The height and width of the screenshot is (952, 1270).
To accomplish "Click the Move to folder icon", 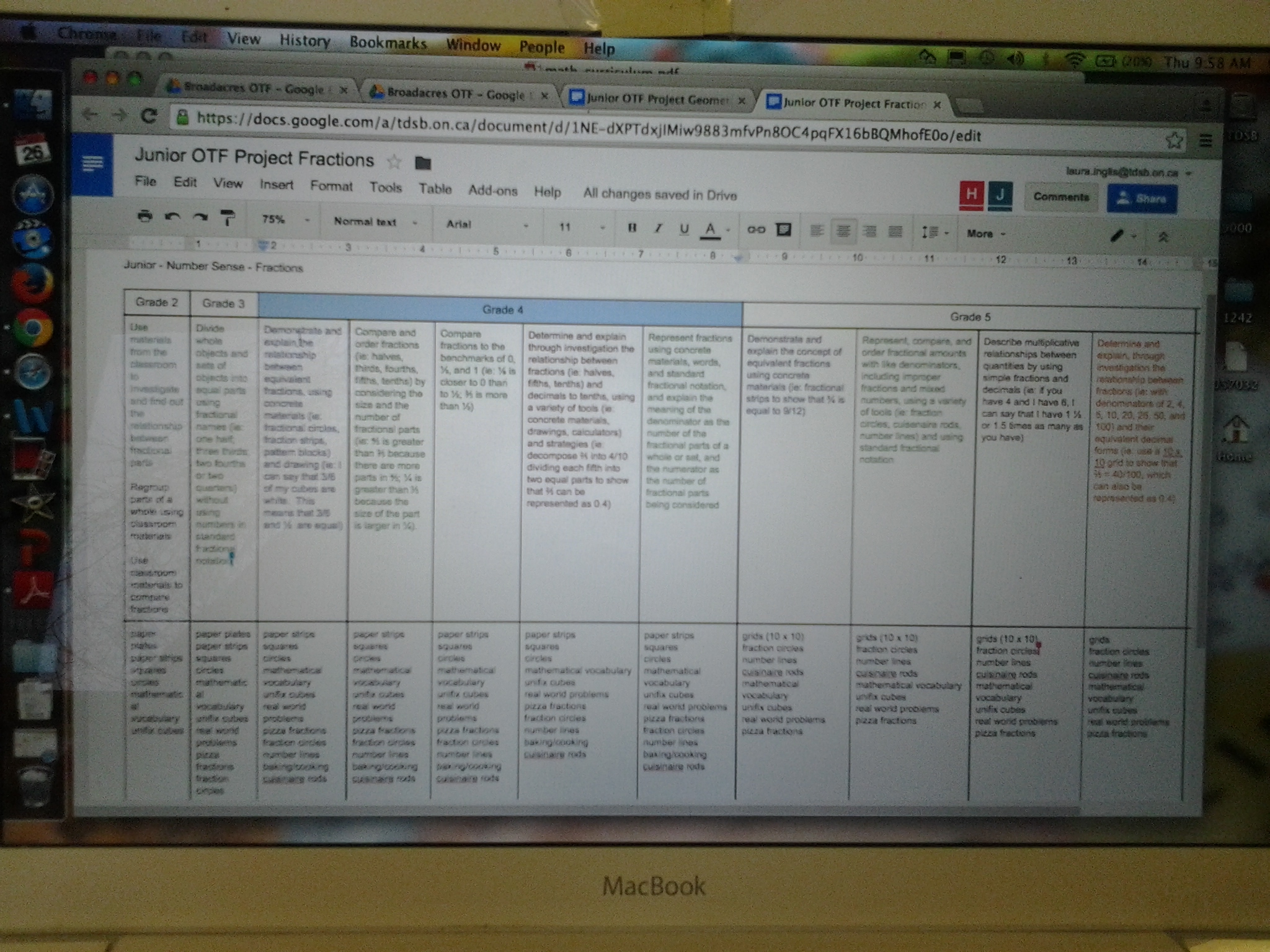I will [x=423, y=163].
